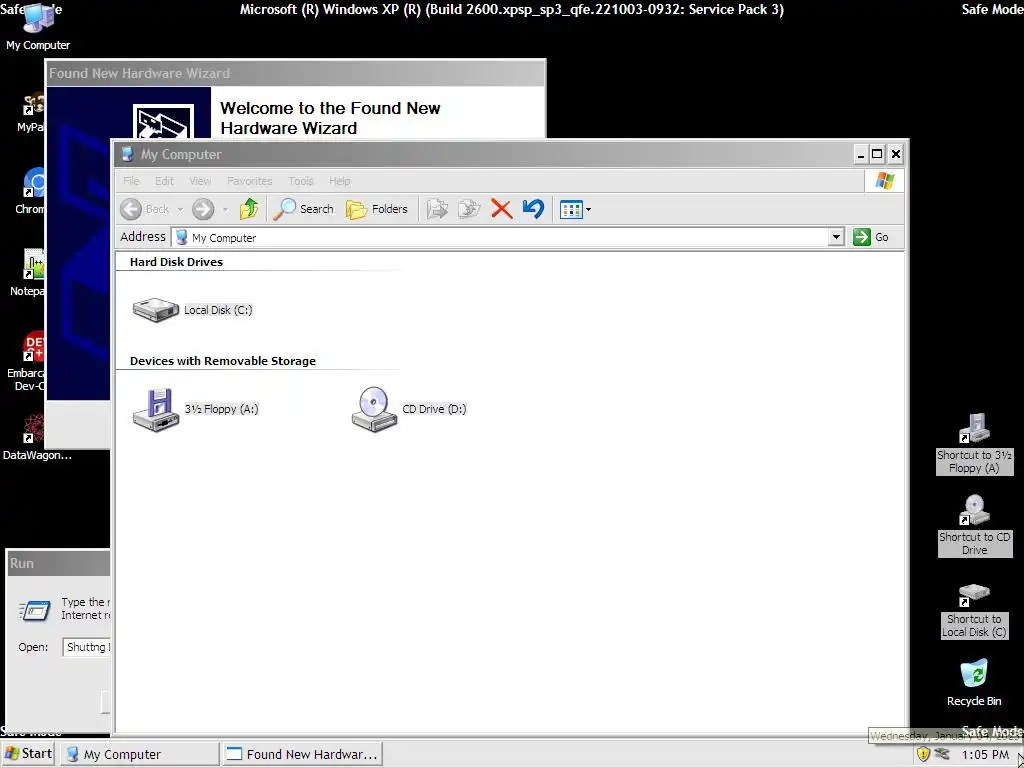
Task: Select Shortcut to Local Disk (C) icon
Action: click(974, 610)
